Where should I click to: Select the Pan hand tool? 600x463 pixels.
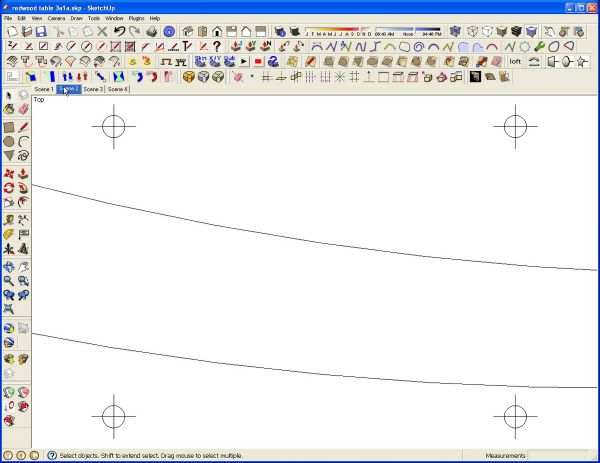23,267
